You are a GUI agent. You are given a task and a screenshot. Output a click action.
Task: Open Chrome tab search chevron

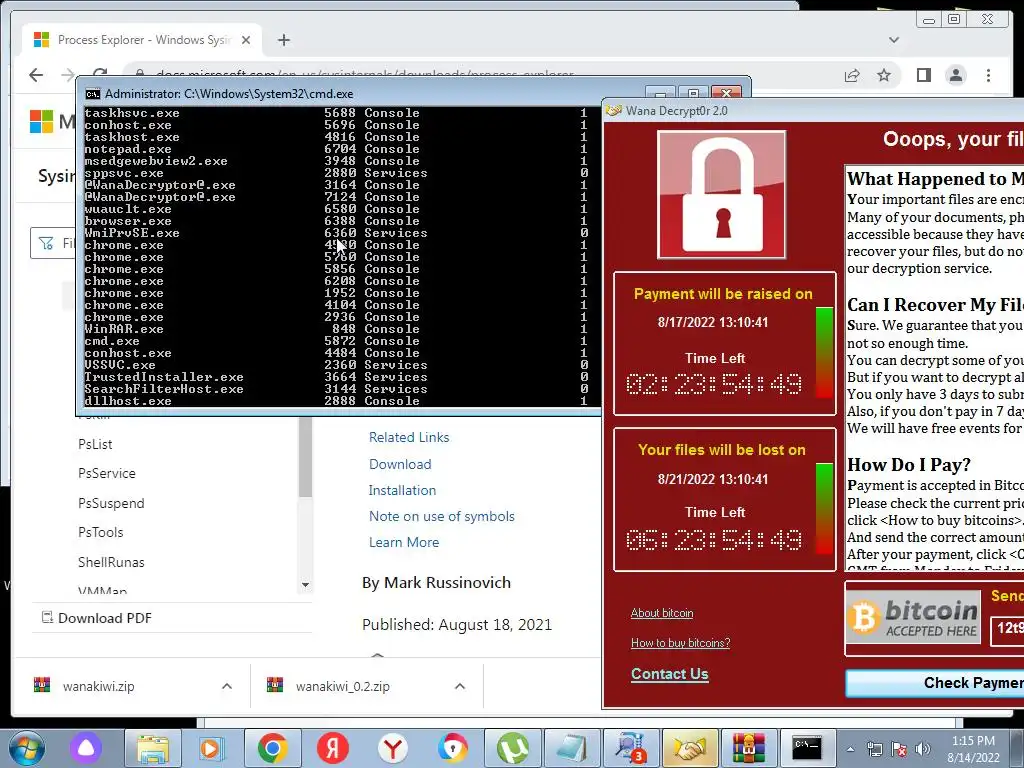pos(894,40)
